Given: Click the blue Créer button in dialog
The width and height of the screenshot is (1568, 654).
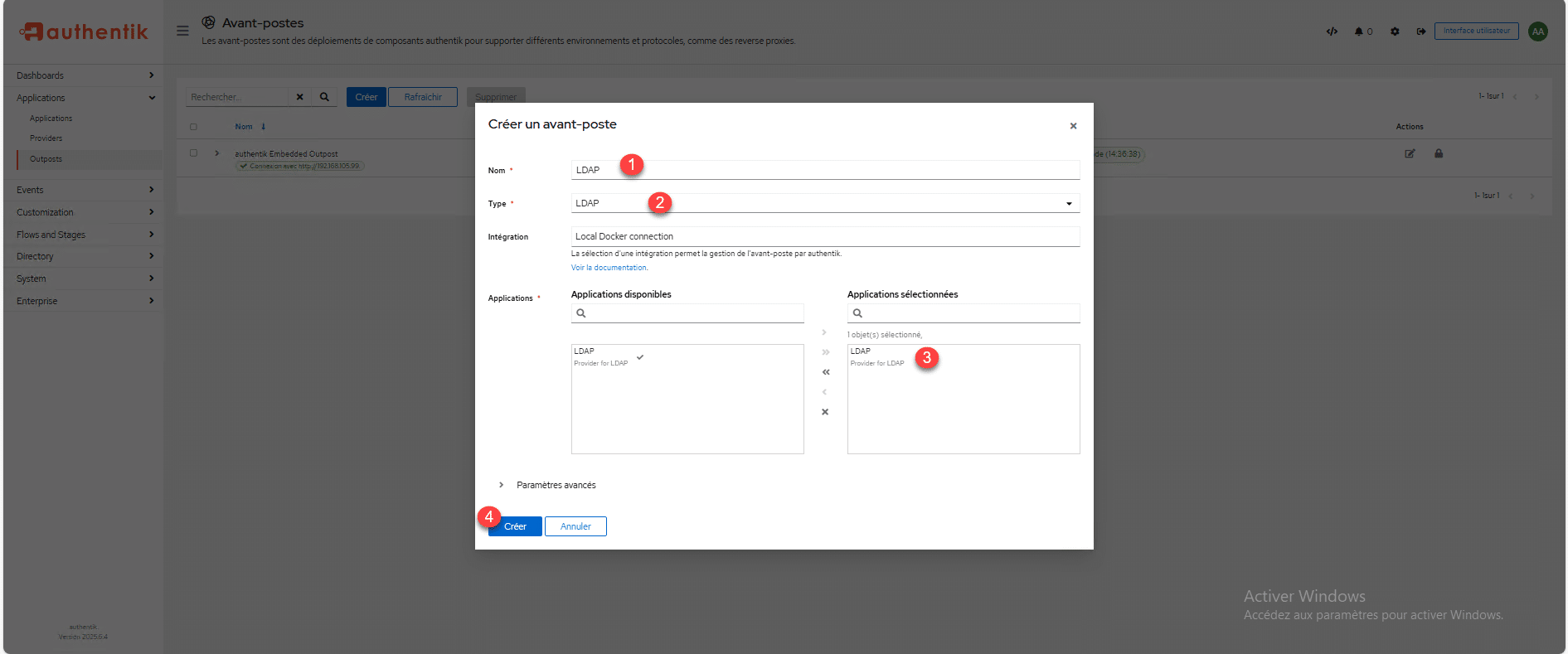Looking at the screenshot, I should [515, 526].
